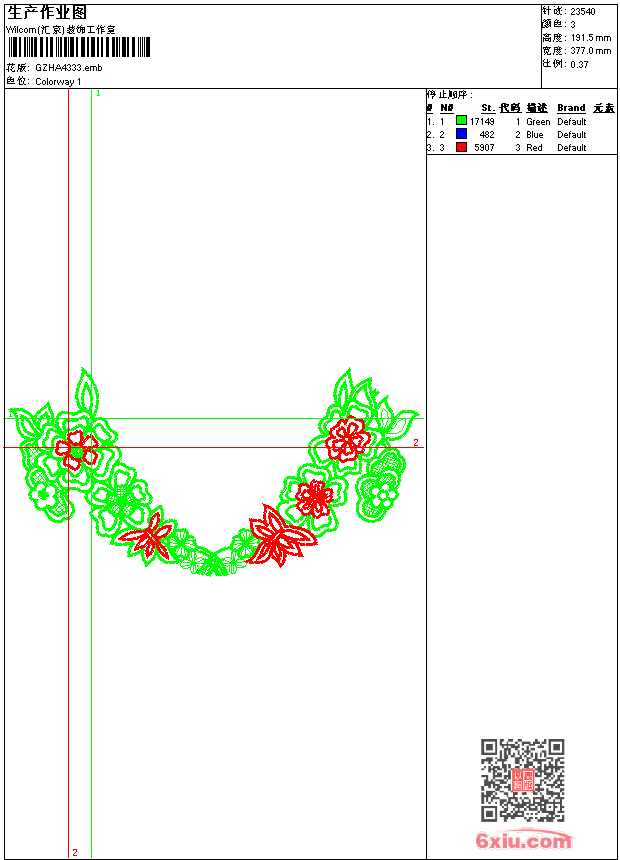620x860 pixels.
Task: Click the 停止顺序 stop sequence heading
Action: [449, 95]
